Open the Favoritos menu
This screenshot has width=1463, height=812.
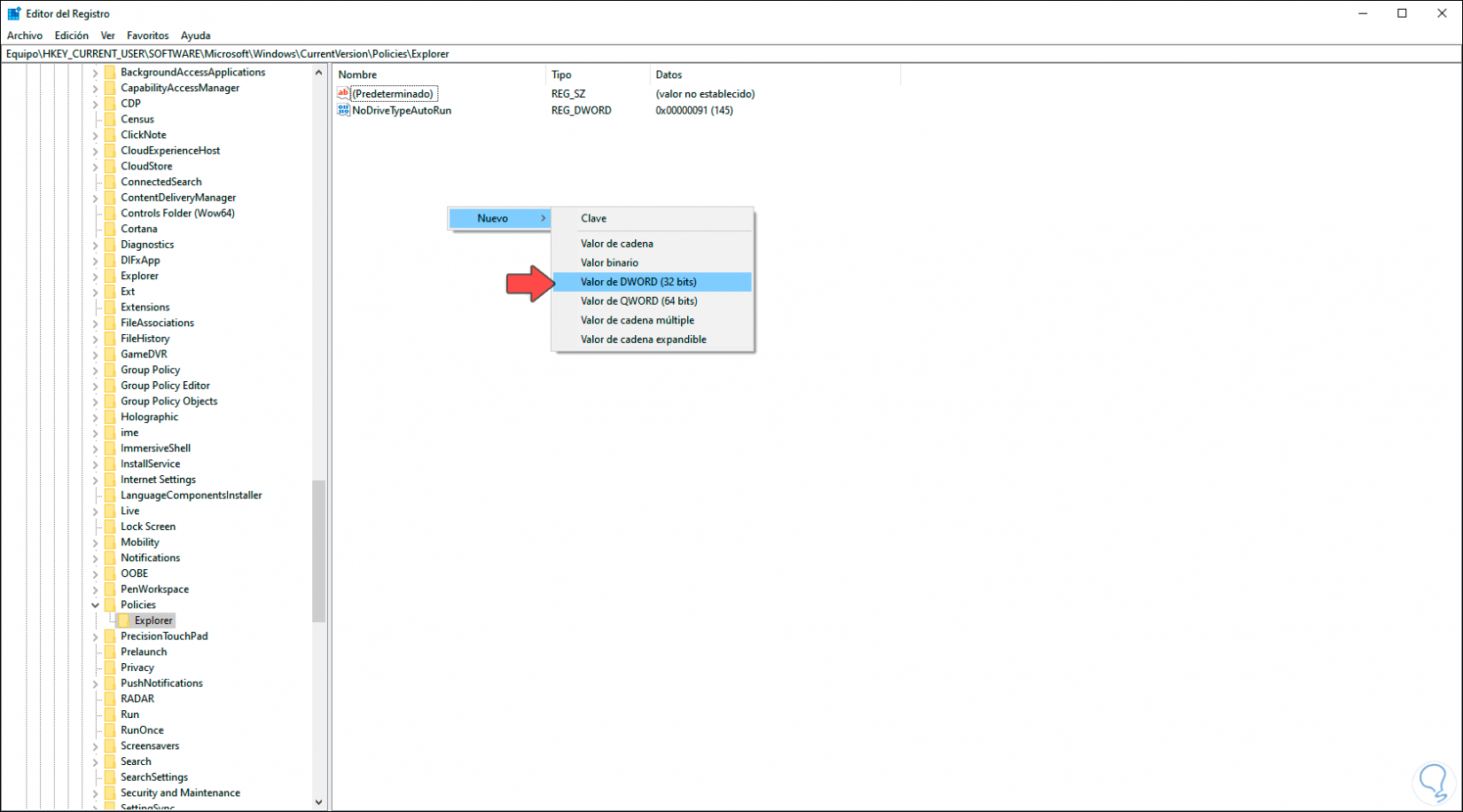pos(148,35)
